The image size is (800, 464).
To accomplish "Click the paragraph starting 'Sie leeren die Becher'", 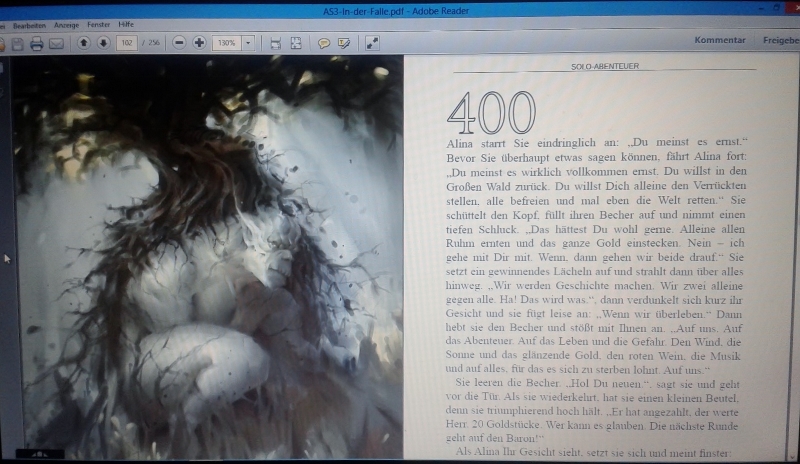I will (x=592, y=410).
